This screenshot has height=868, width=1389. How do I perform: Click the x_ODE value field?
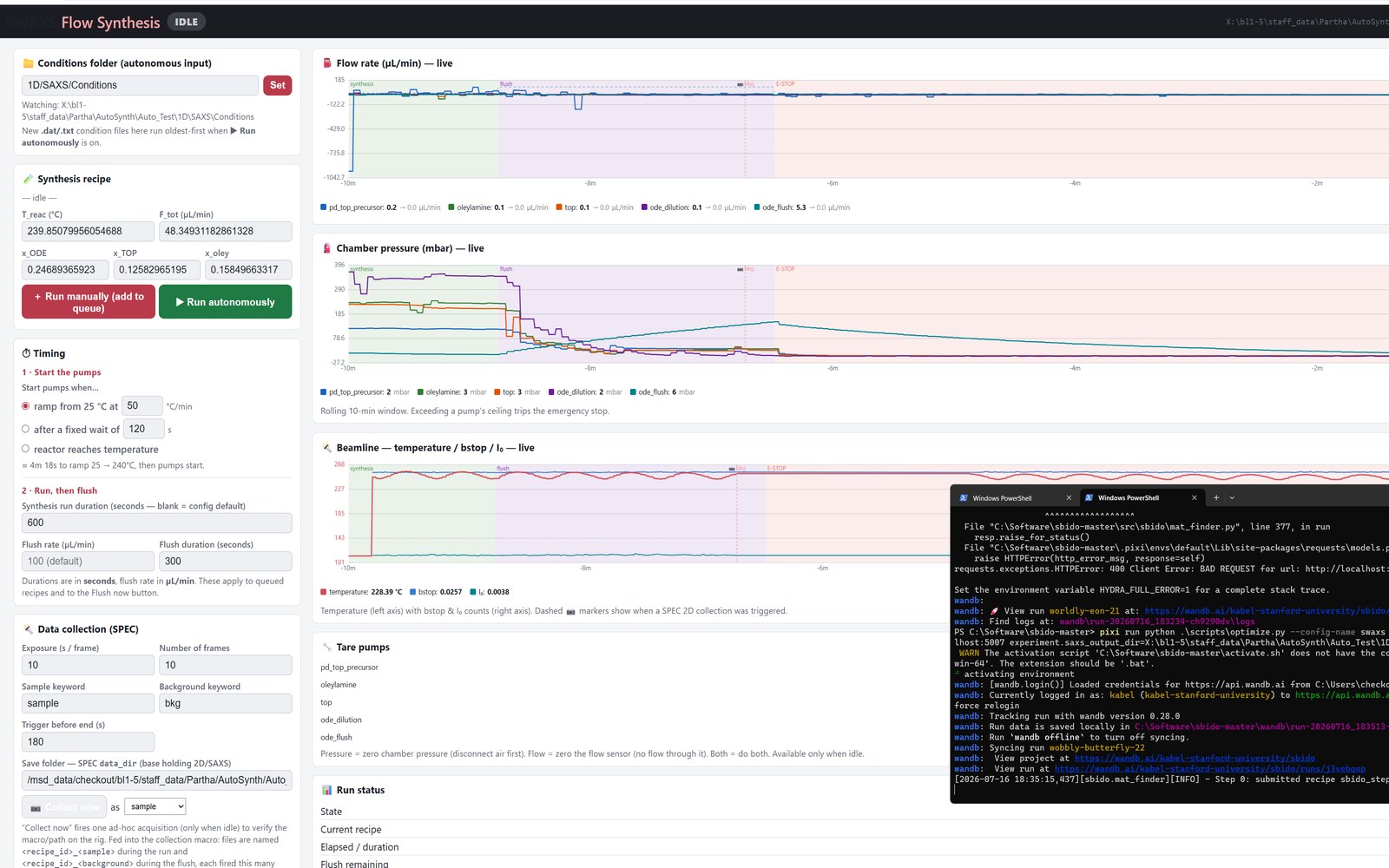[x=65, y=270]
